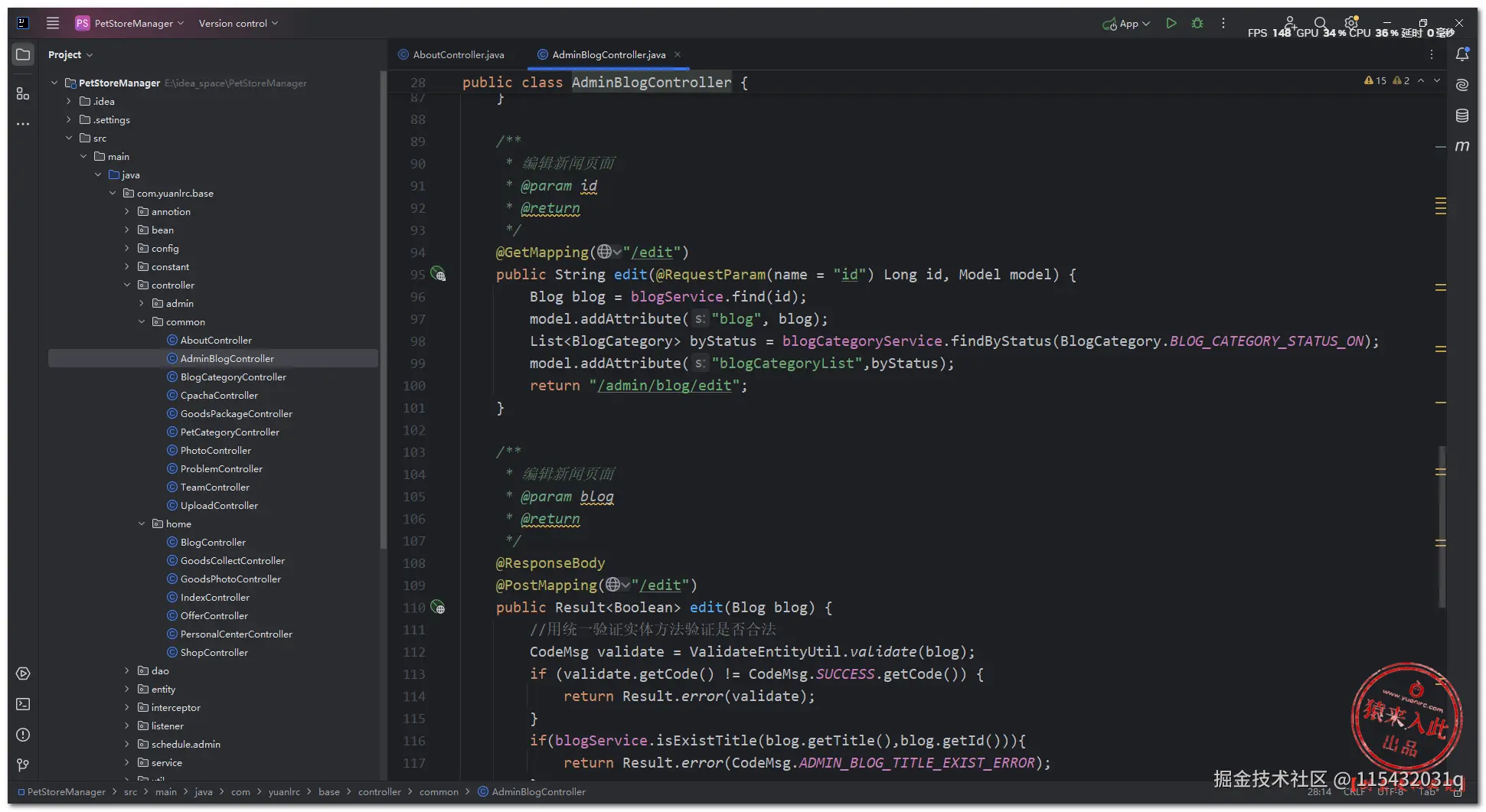Open the Database tool window
This screenshot has width=1486, height=812.
click(x=1462, y=116)
